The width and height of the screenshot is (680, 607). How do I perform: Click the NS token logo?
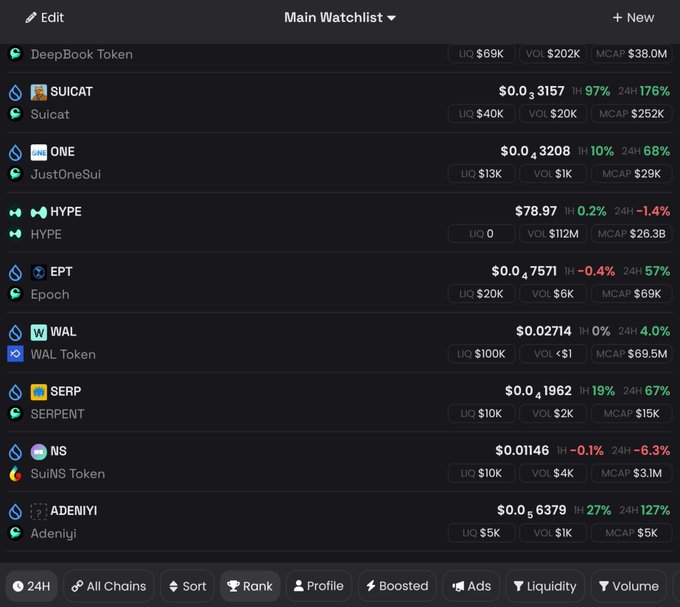(x=39, y=452)
